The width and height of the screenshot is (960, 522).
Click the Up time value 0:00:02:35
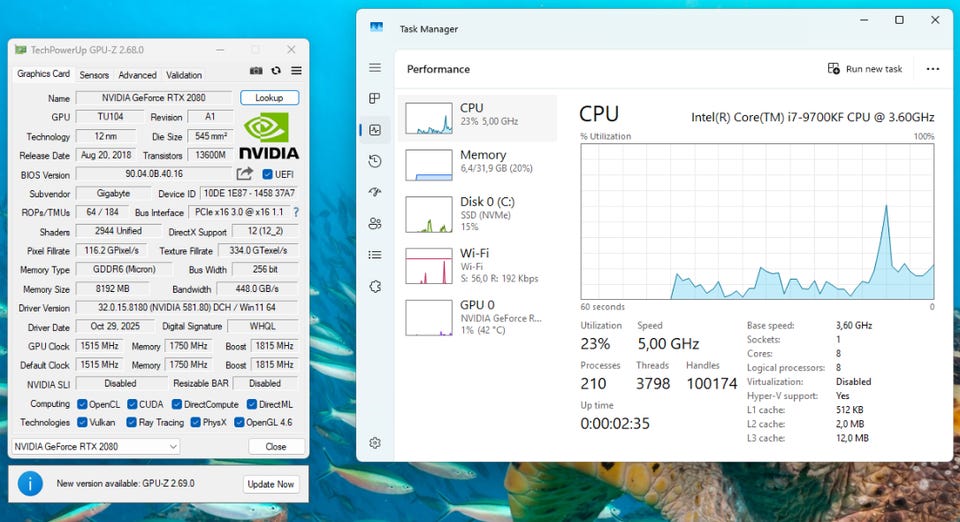click(x=615, y=423)
